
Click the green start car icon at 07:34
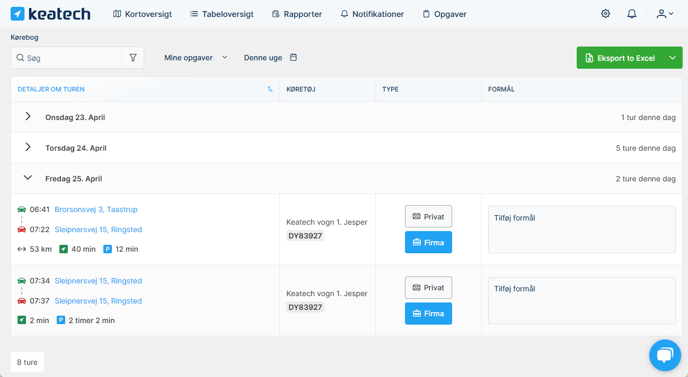(22, 281)
